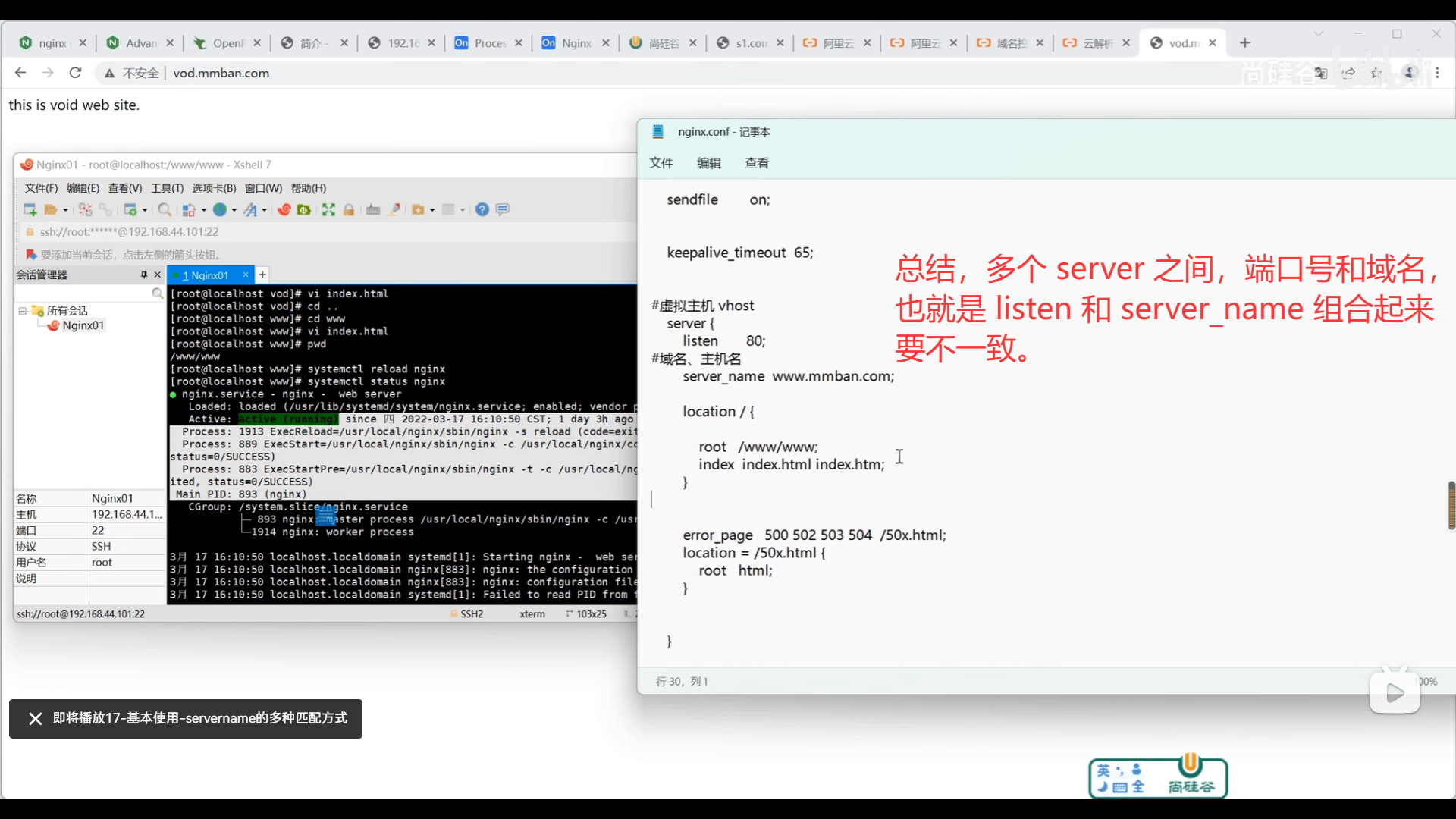Select the Nginx01 session tree item
Viewport: 1456px width, 819px height.
click(x=83, y=325)
